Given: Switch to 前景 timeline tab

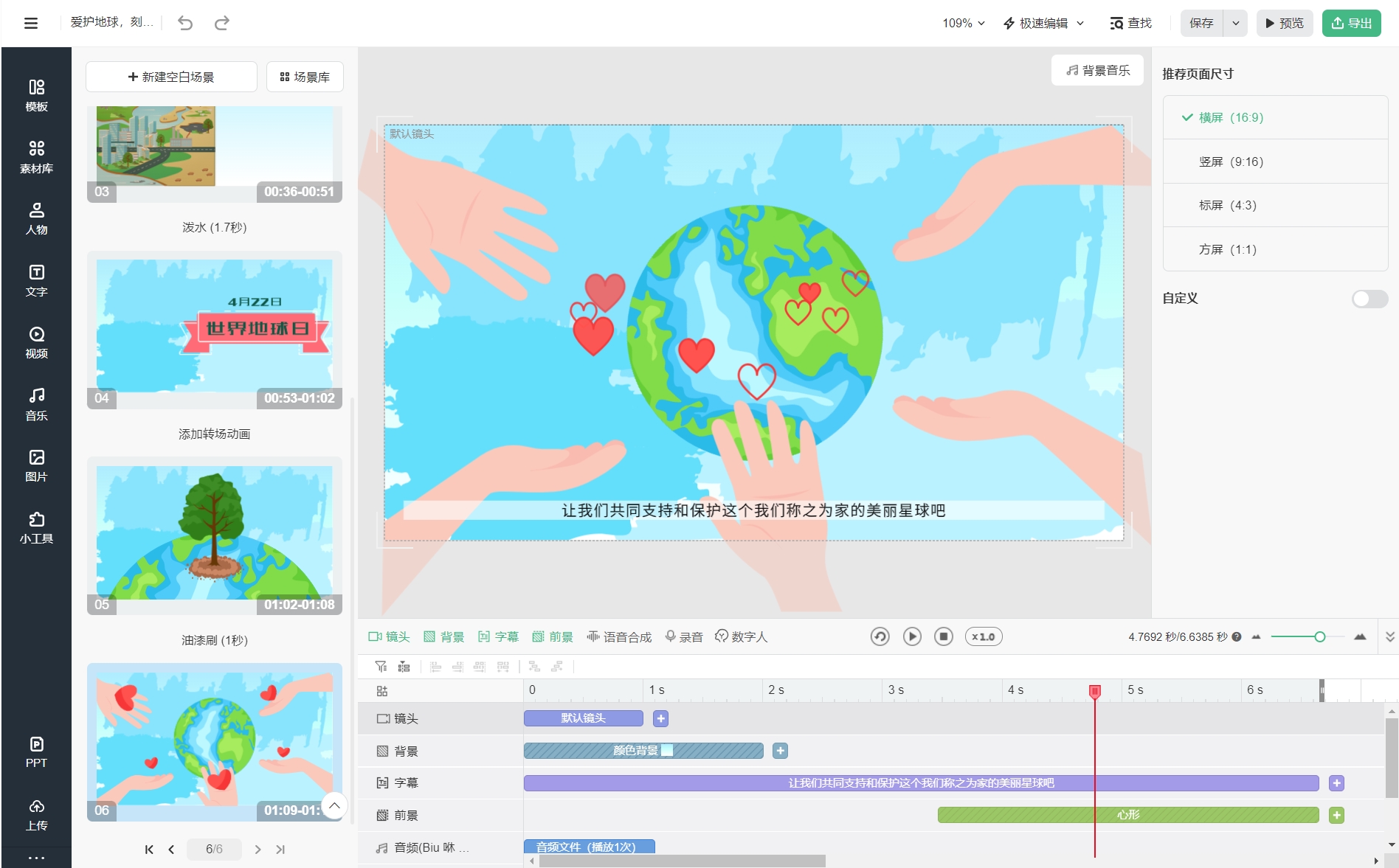Looking at the screenshot, I should coord(553,636).
